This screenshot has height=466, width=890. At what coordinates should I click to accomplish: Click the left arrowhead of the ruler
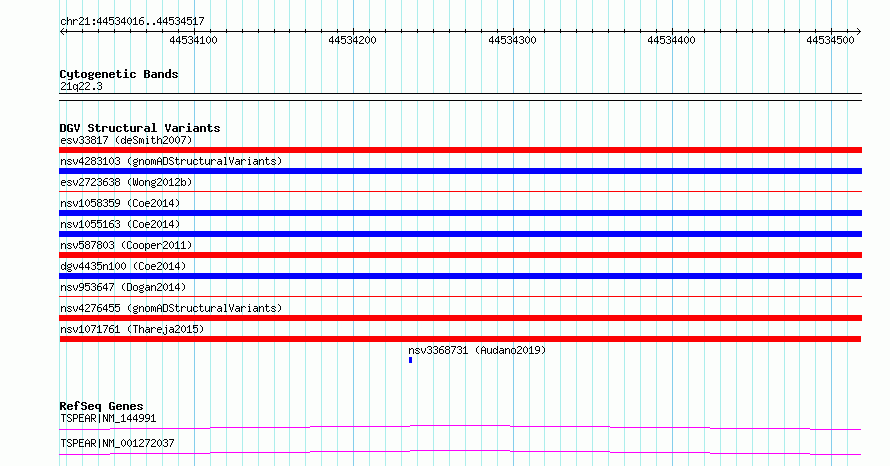(62, 32)
